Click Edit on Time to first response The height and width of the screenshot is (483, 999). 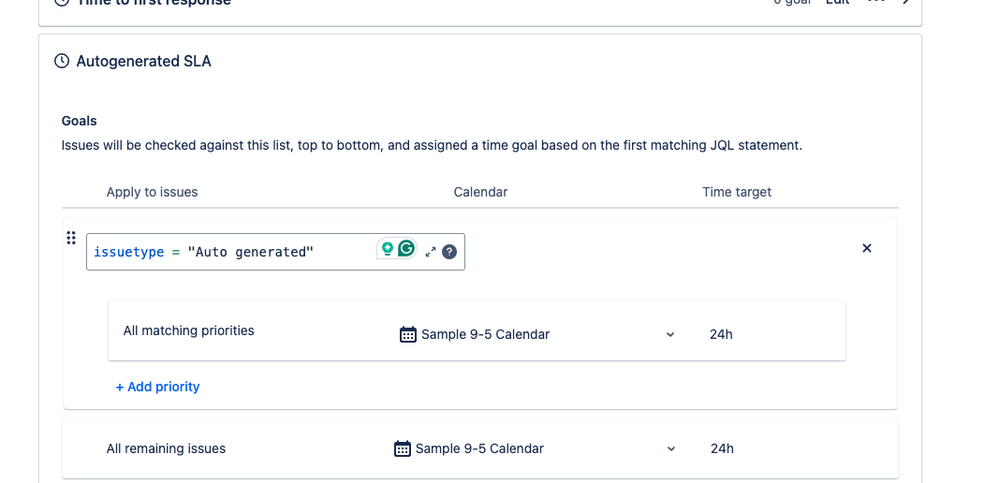tap(837, 2)
